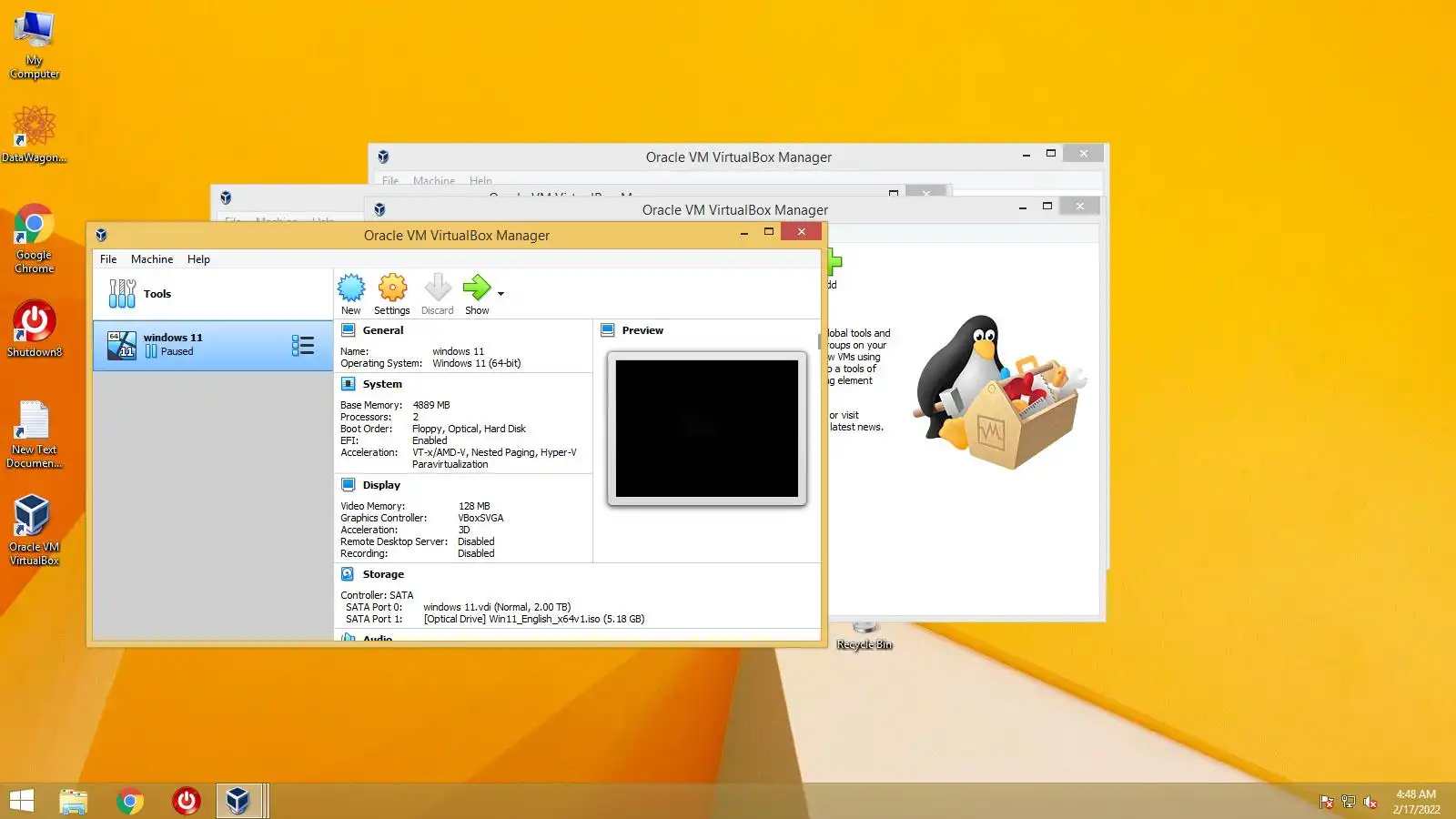
Task: Click the Storage section header
Action: 383,574
